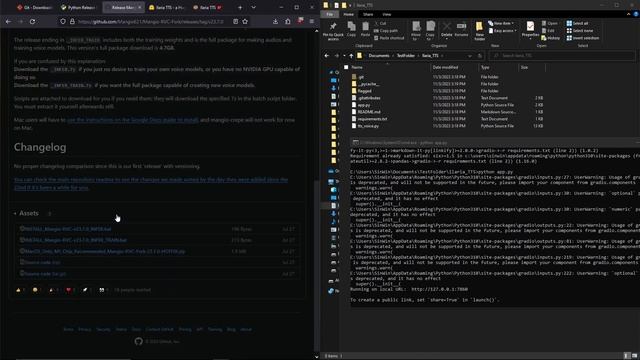This screenshot has width=640, height=360.
Task: Click Copy path in Clipboard group
Action: pos(386,31)
